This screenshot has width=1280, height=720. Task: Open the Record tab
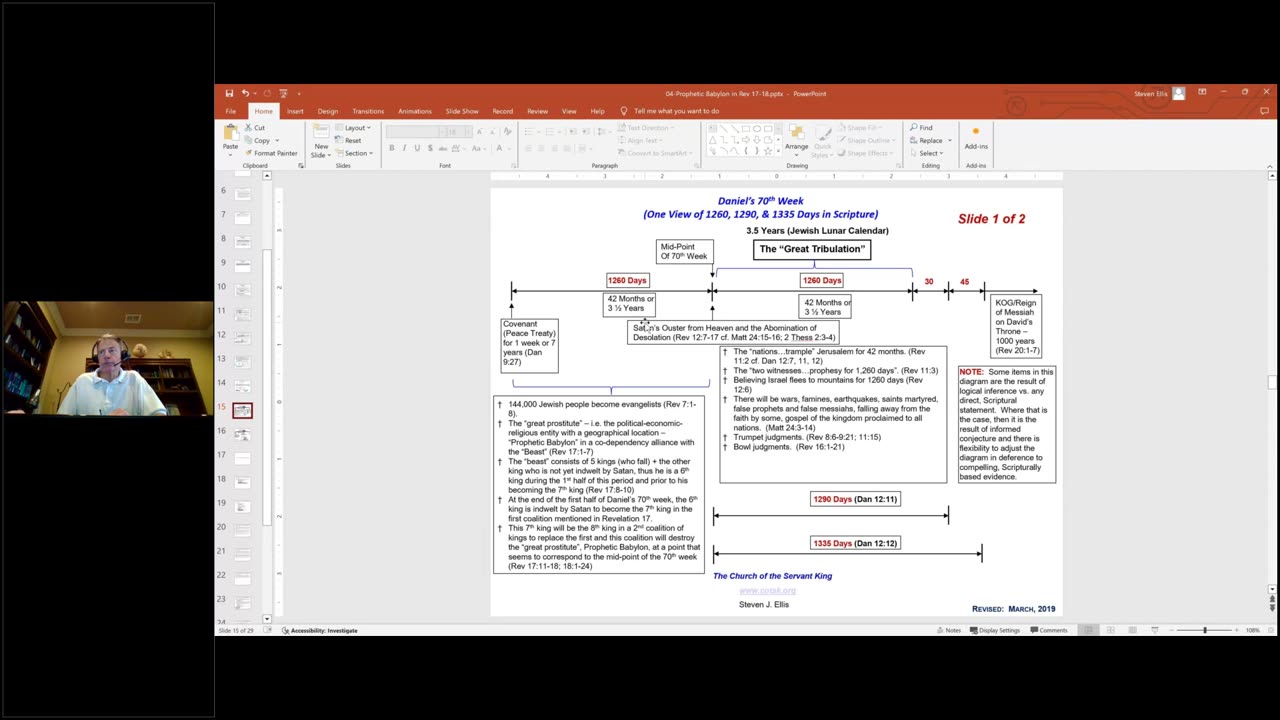(503, 111)
